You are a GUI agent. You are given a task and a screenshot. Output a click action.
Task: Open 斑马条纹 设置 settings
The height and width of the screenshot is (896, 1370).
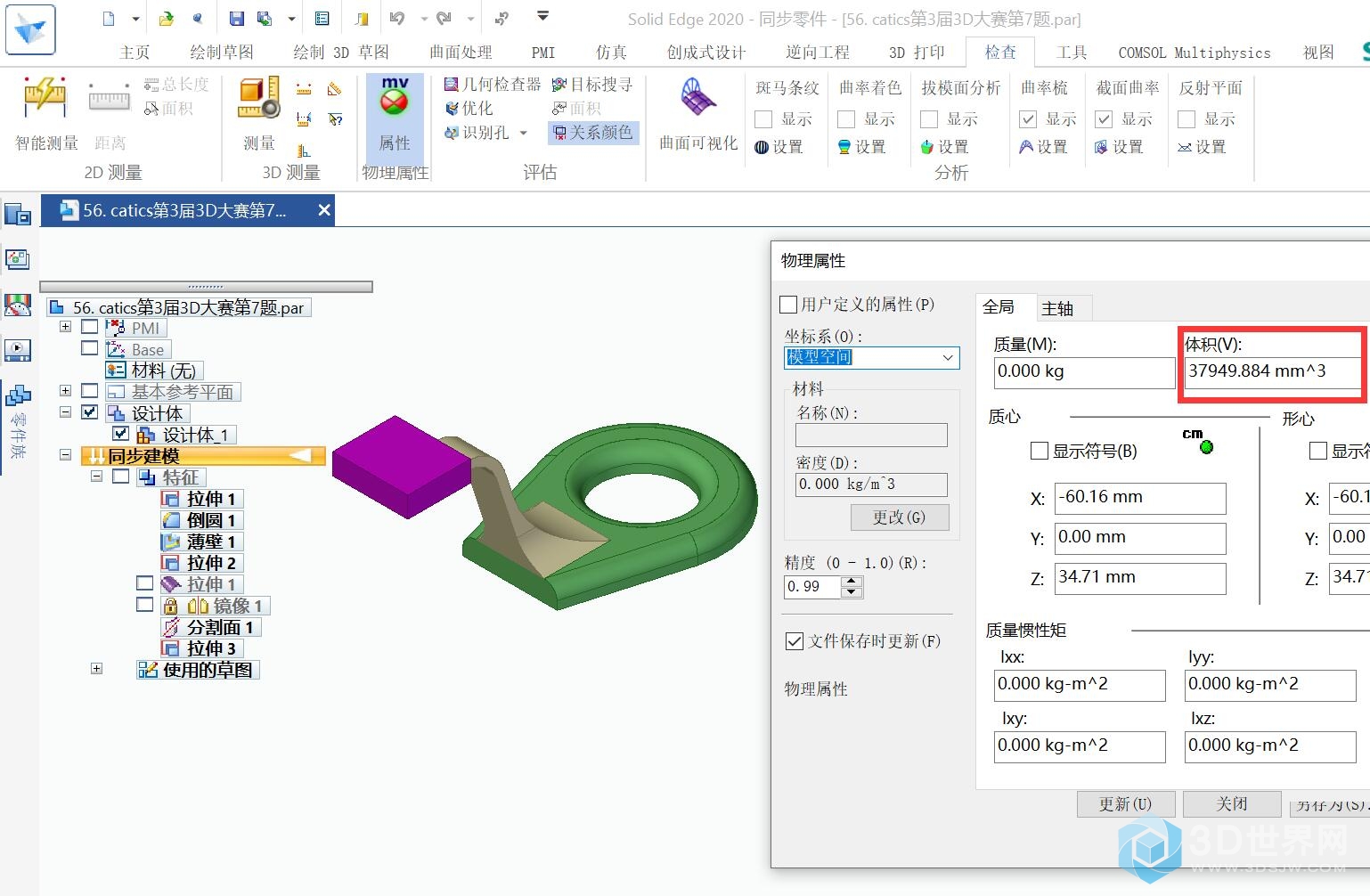pos(779,147)
